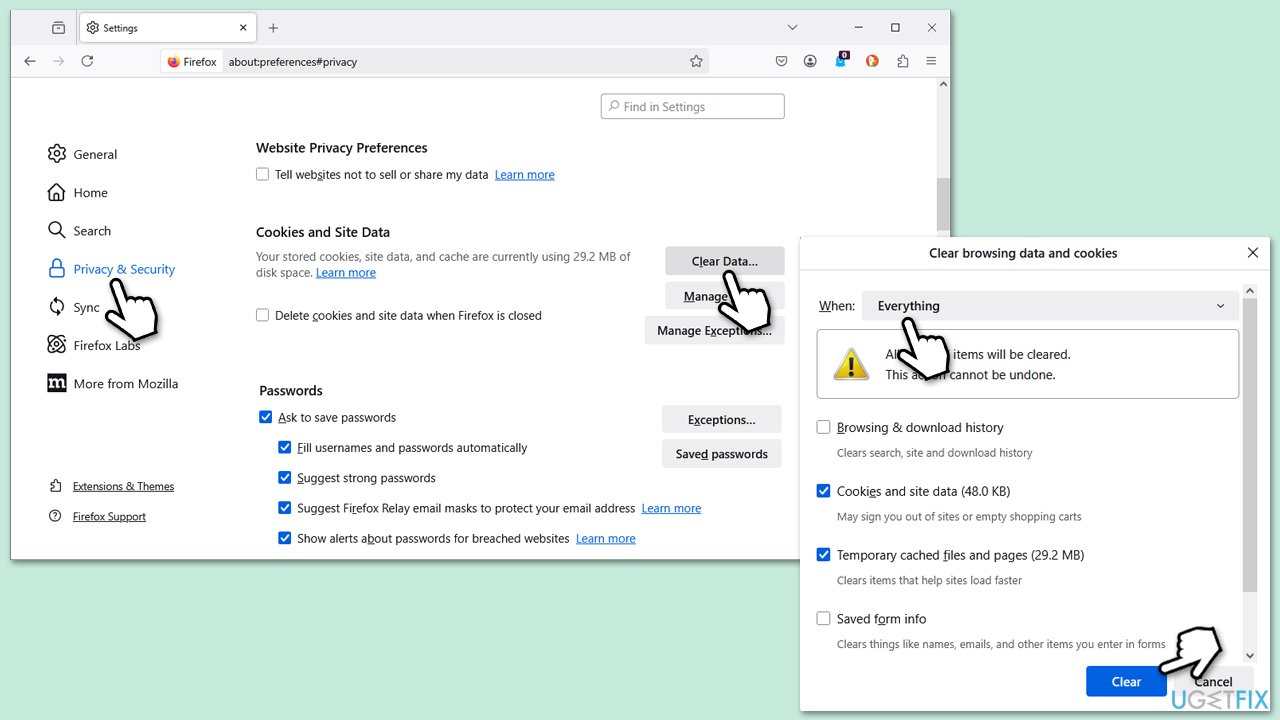Toggle Saved form info checkbox
Screen dimensions: 1280x720
(823, 619)
